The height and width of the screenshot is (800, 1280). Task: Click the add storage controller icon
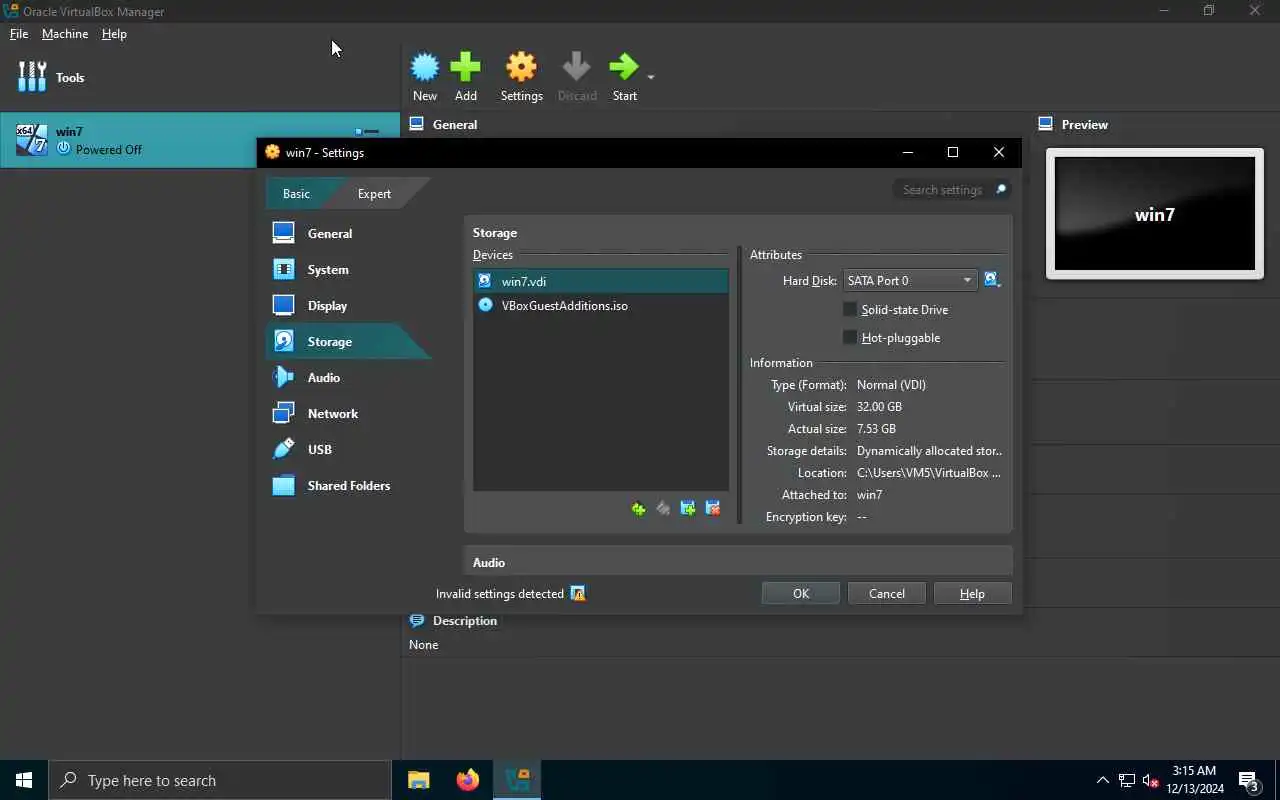[688, 508]
